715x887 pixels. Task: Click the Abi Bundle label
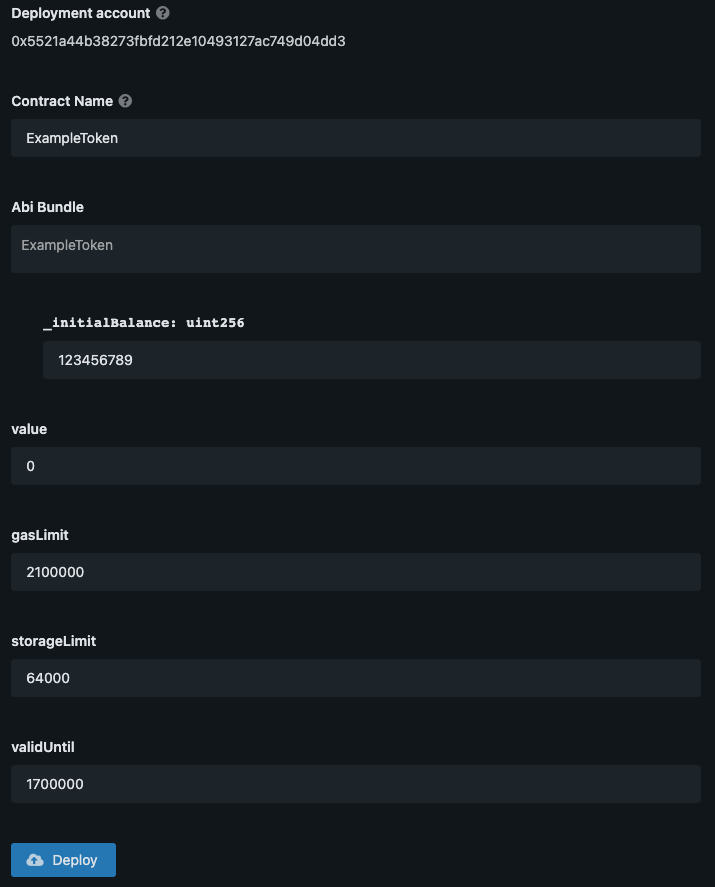click(48, 207)
